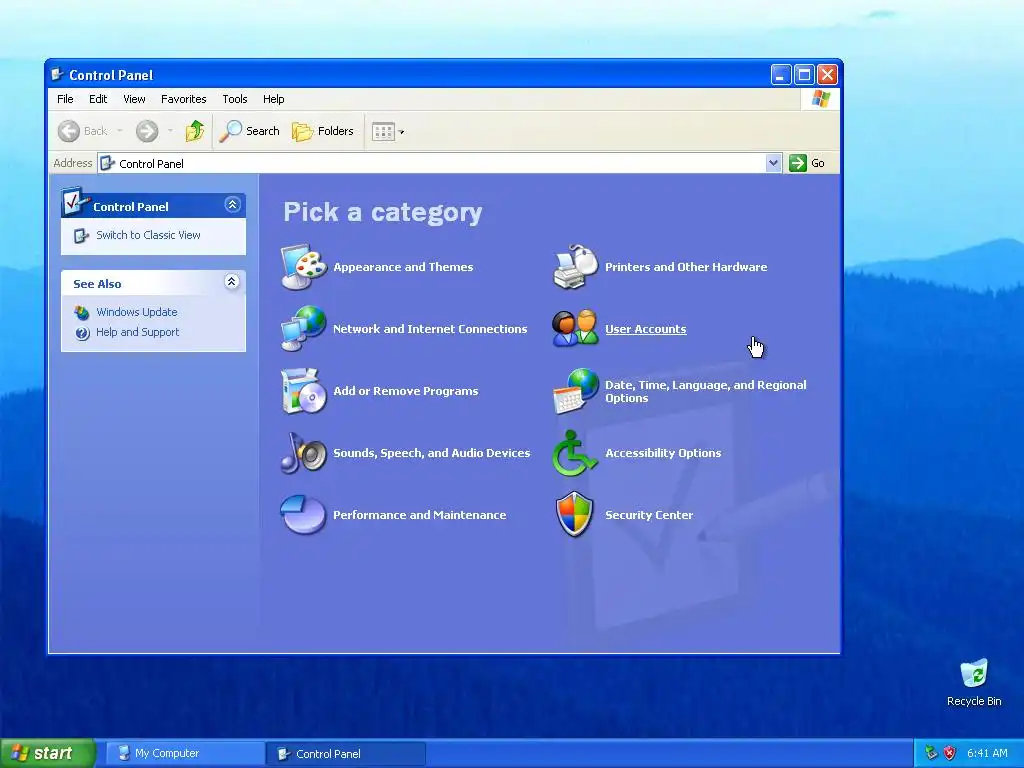This screenshot has height=768, width=1024.
Task: Click the Windows Update icon in See Also
Action: click(82, 312)
